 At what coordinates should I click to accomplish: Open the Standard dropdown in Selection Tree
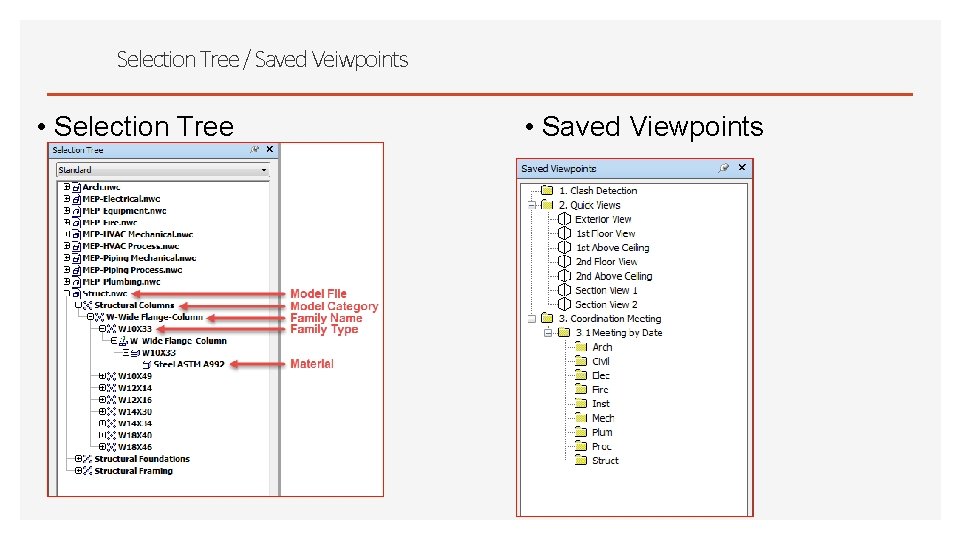coord(162,170)
